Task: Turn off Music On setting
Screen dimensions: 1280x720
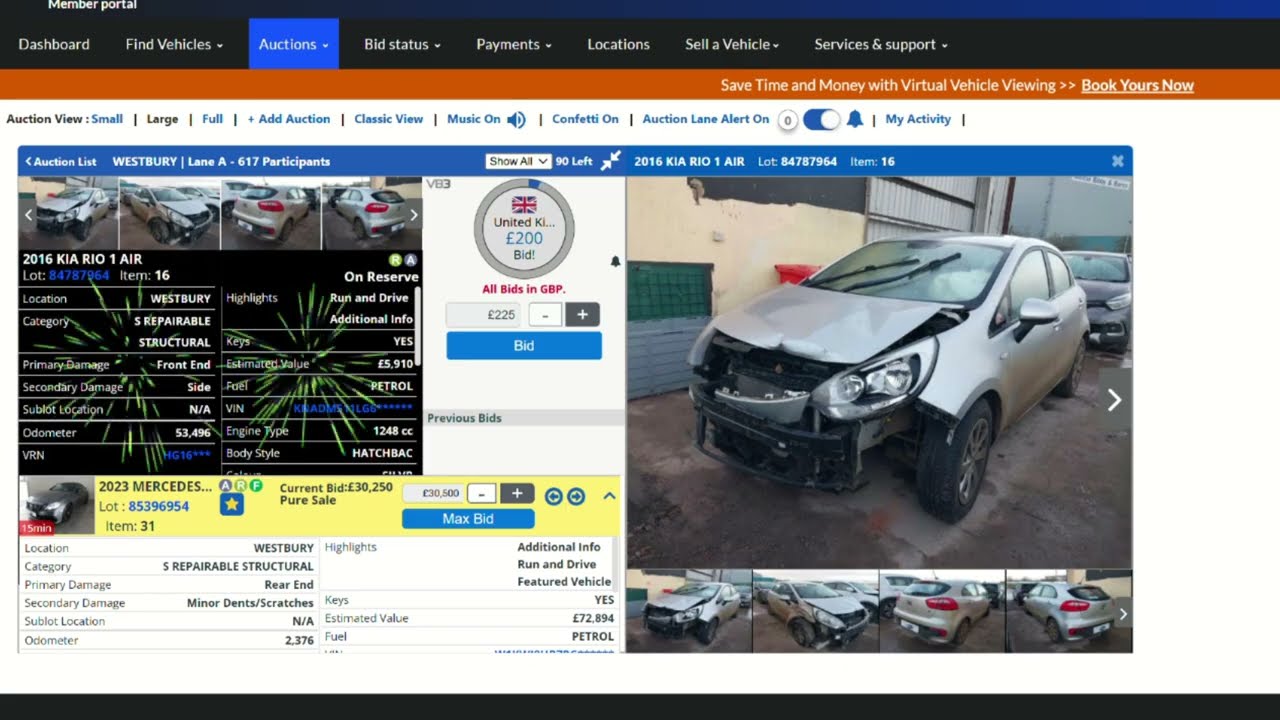Action: [474, 119]
